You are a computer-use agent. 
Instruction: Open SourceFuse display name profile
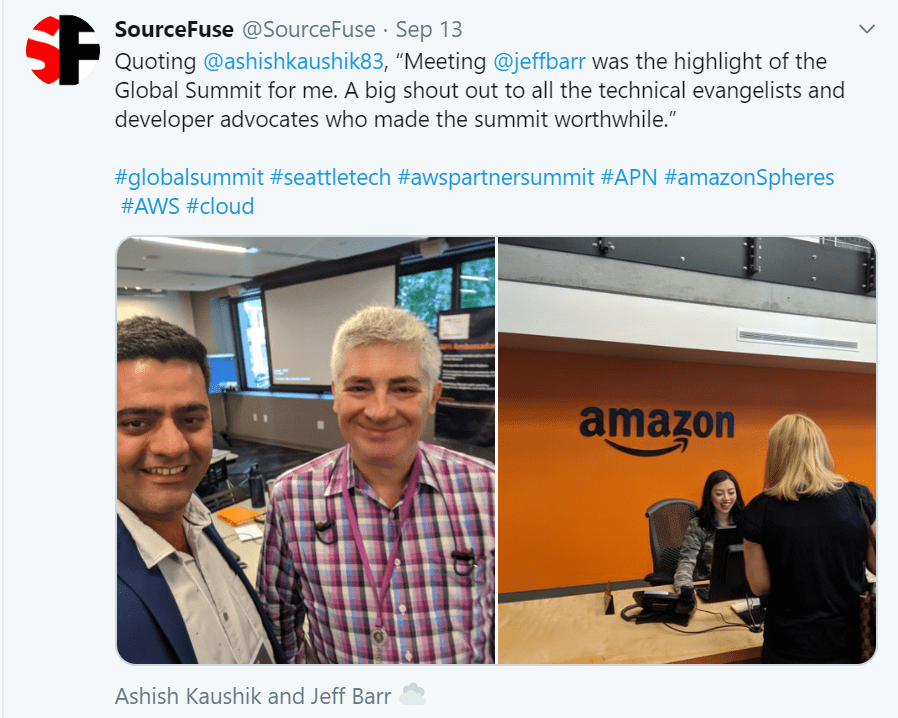[x=174, y=30]
